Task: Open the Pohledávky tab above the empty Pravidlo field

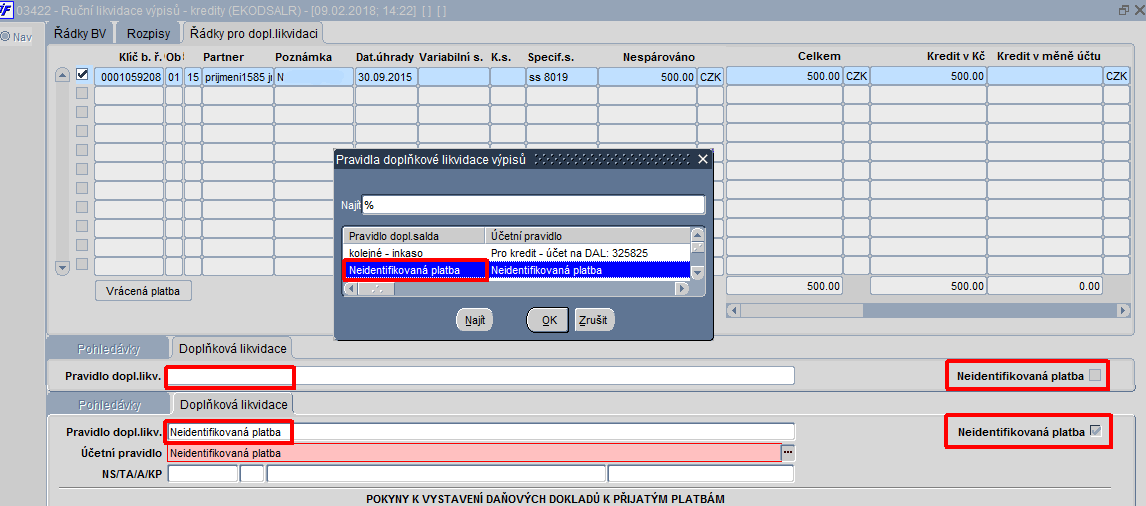Action: [x=108, y=347]
